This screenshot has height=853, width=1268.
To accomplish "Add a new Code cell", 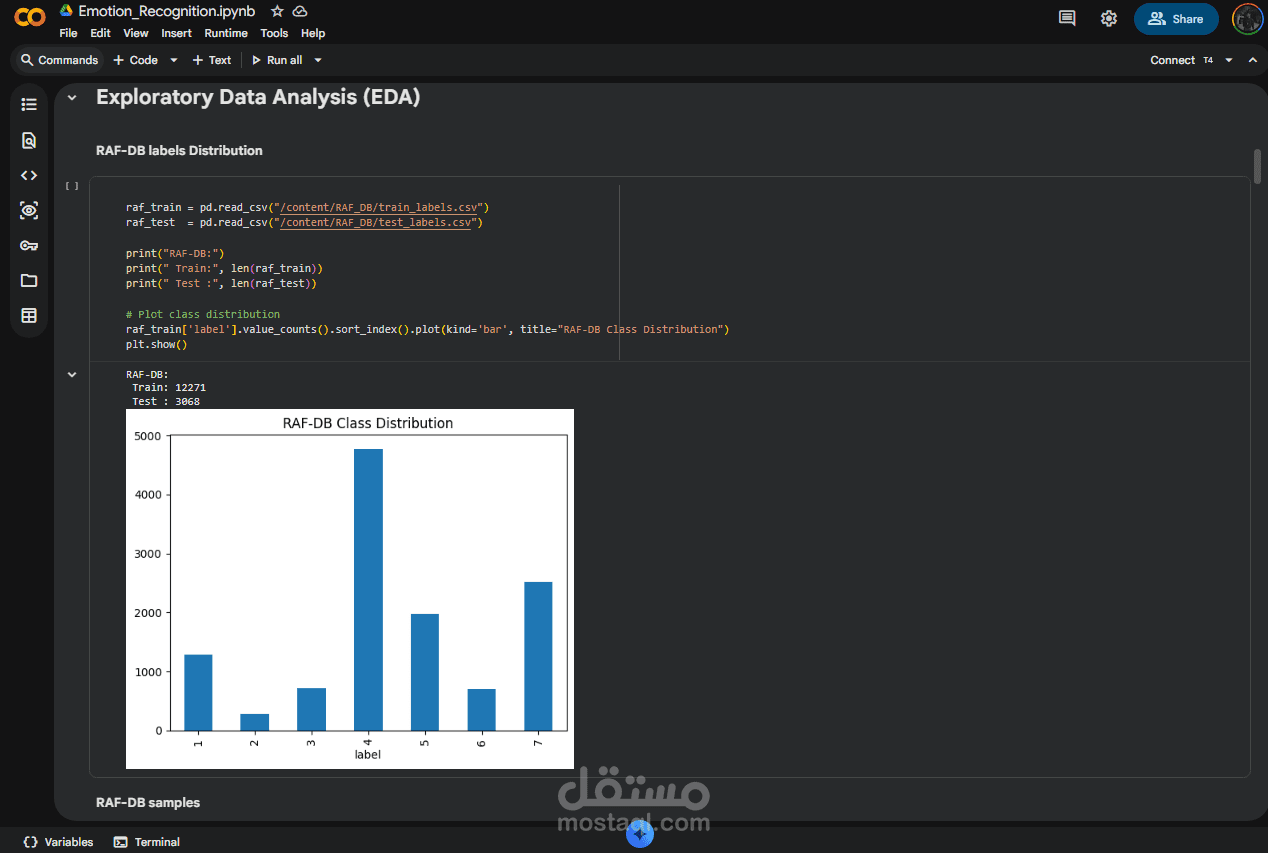I will [x=136, y=60].
